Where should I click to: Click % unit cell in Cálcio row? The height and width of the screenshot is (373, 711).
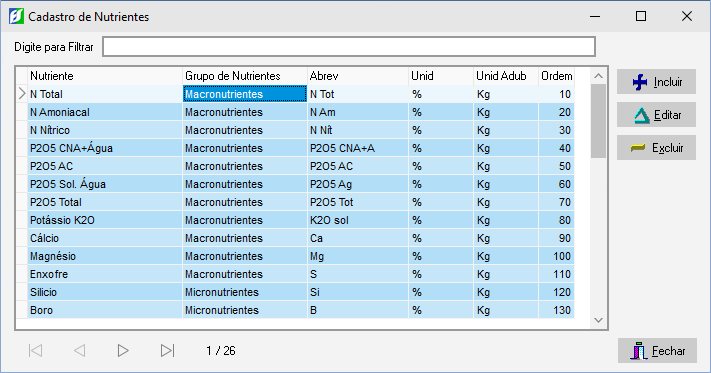[441, 238]
